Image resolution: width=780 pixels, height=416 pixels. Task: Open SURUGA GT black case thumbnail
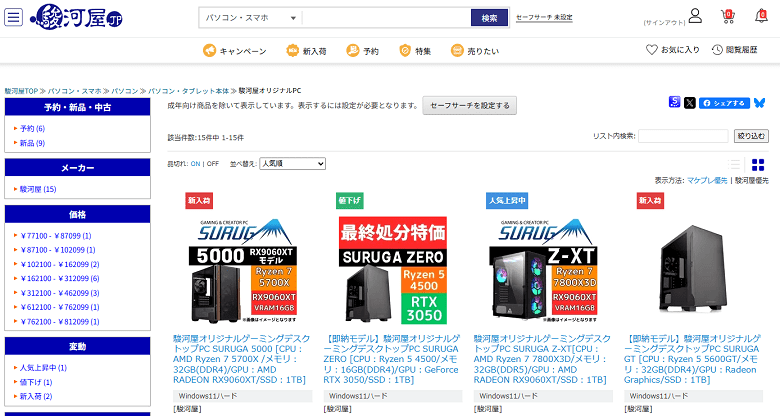pyautogui.click(x=693, y=270)
